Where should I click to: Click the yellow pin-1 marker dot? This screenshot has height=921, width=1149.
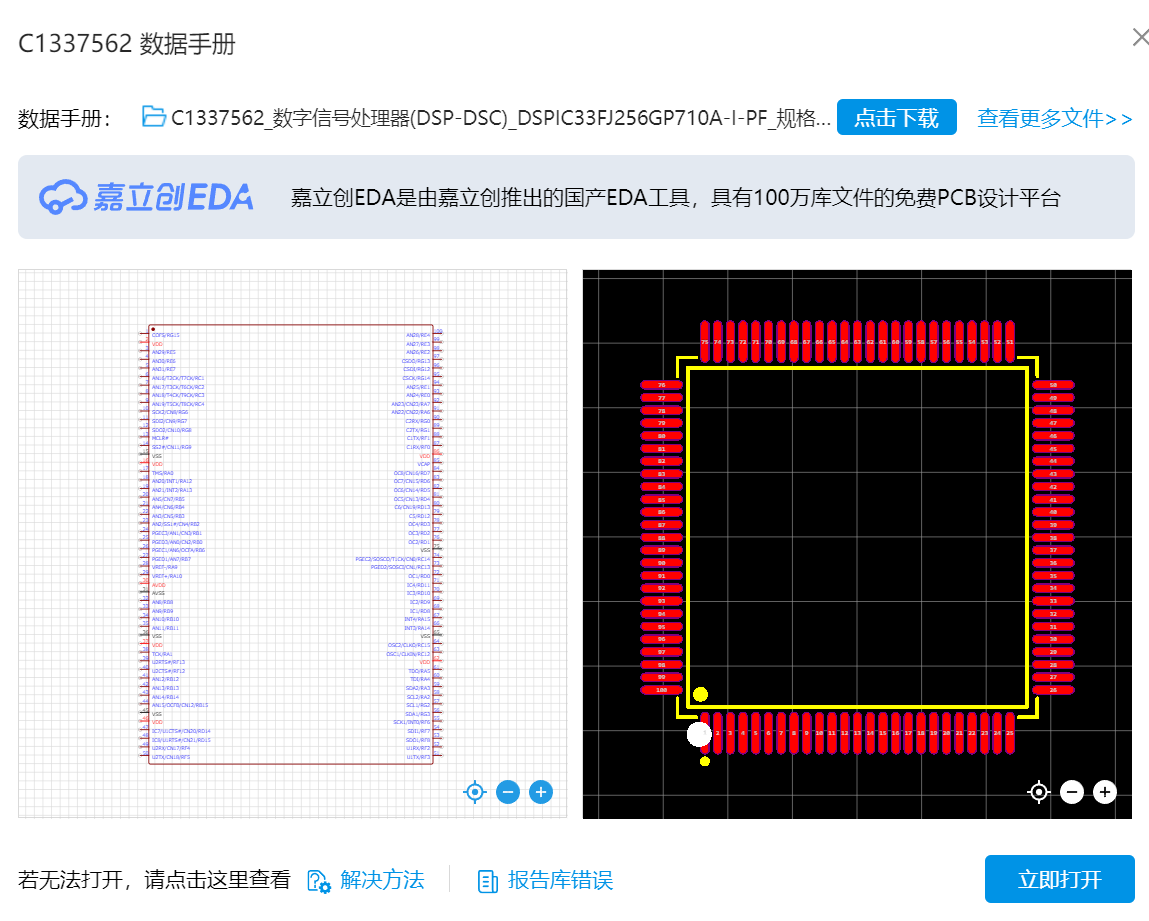click(701, 694)
